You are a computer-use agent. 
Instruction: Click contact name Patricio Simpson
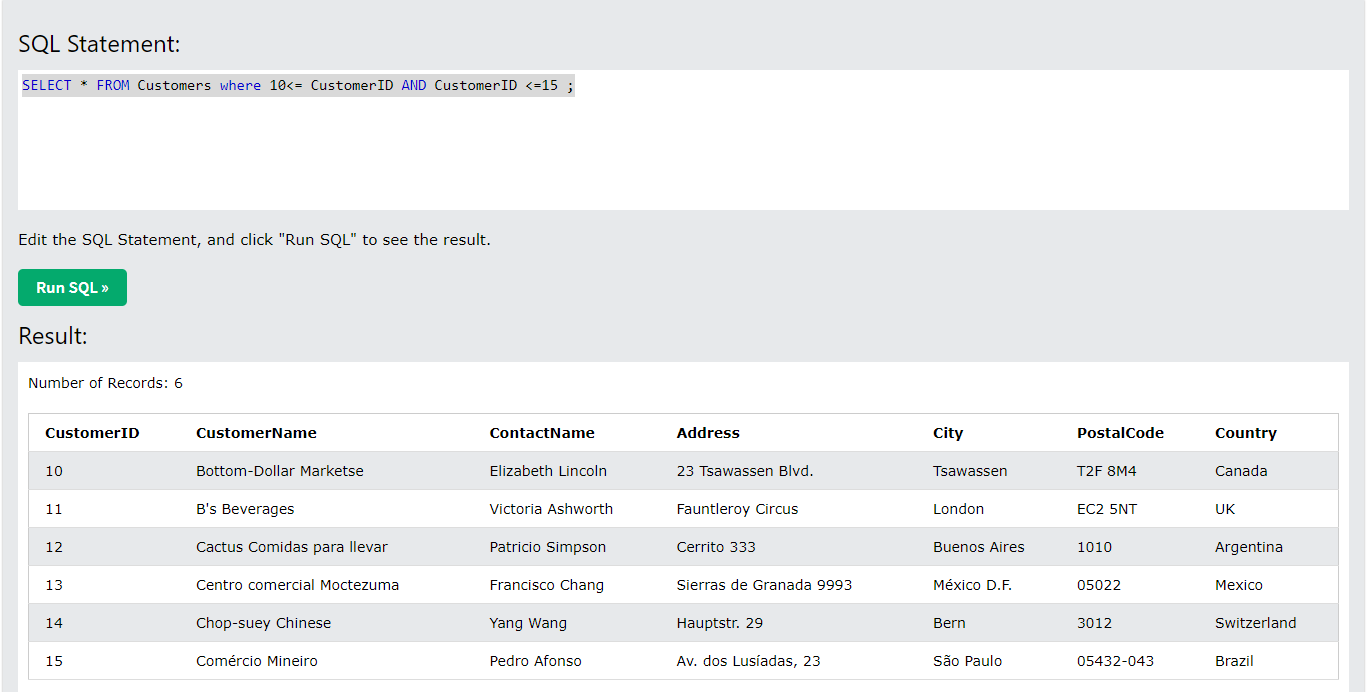pos(548,547)
